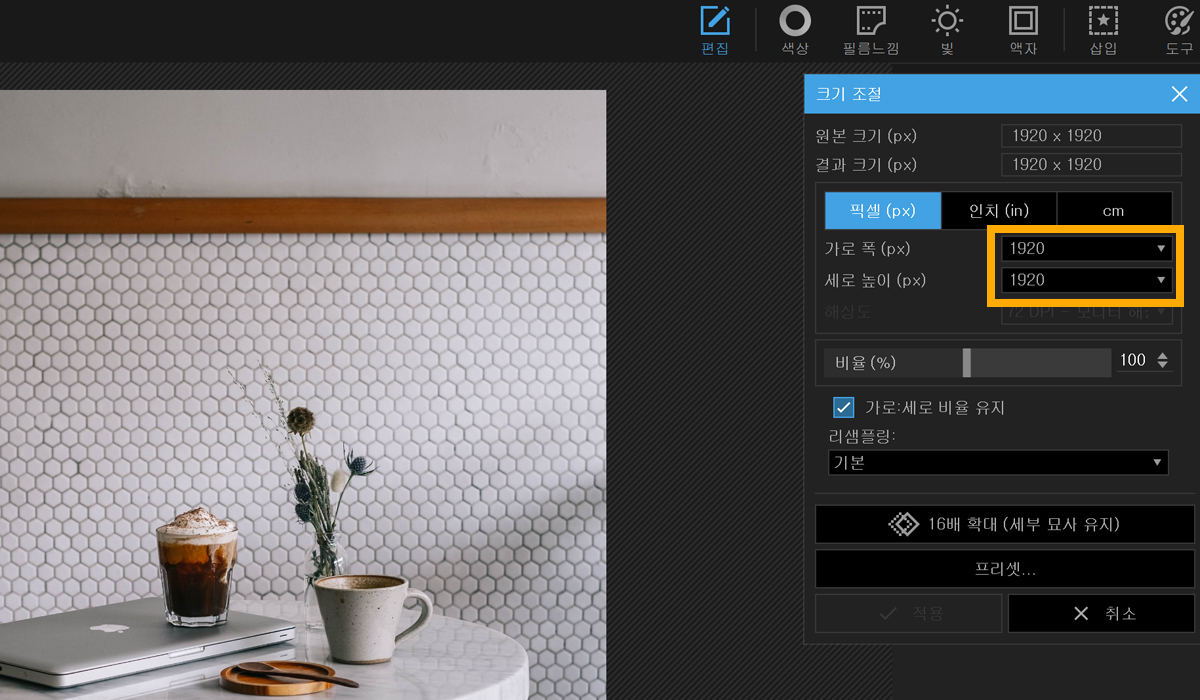Click the 크기 조절 panel title text

point(848,94)
